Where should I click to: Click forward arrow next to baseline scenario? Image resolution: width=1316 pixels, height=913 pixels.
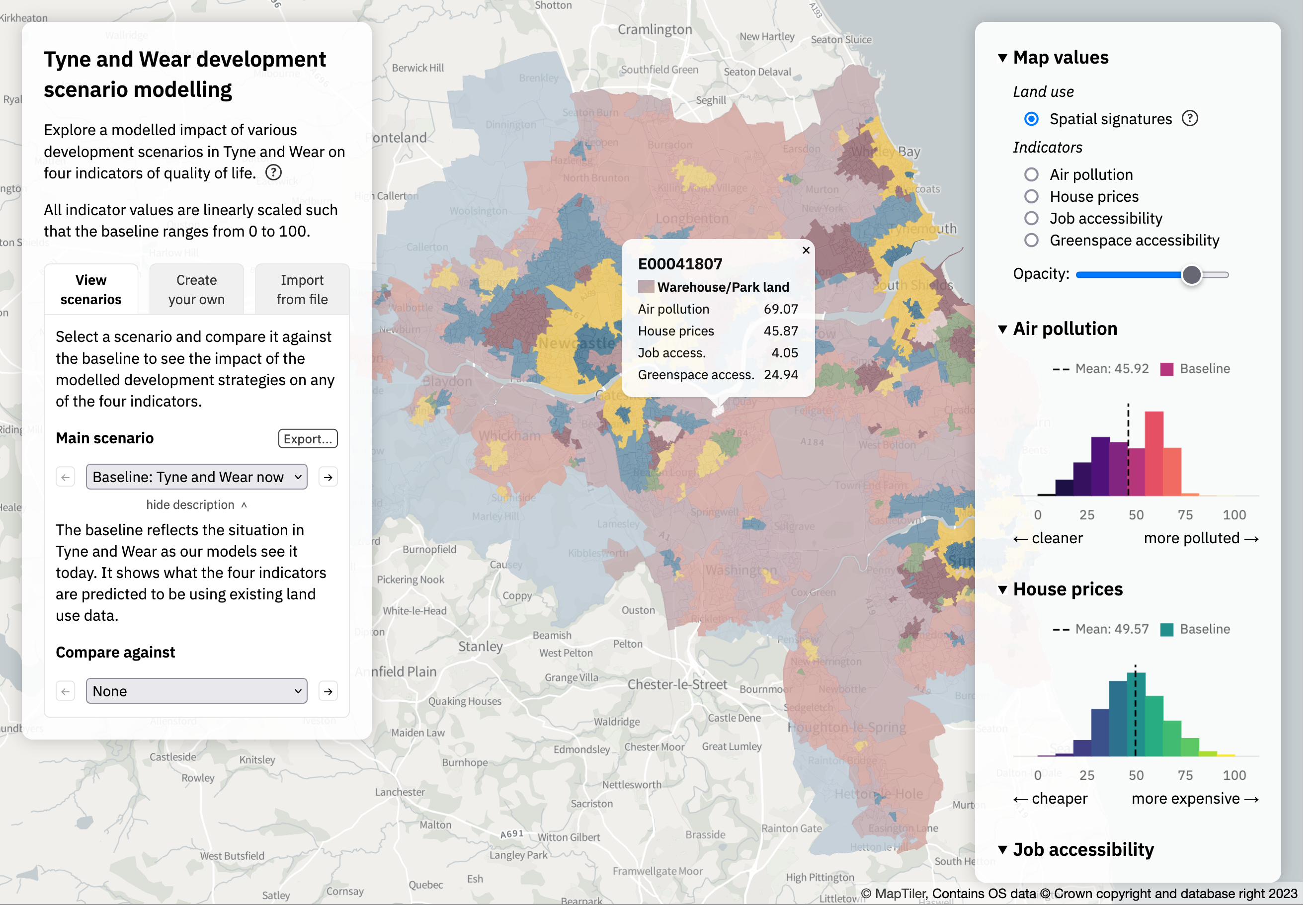[x=329, y=477]
